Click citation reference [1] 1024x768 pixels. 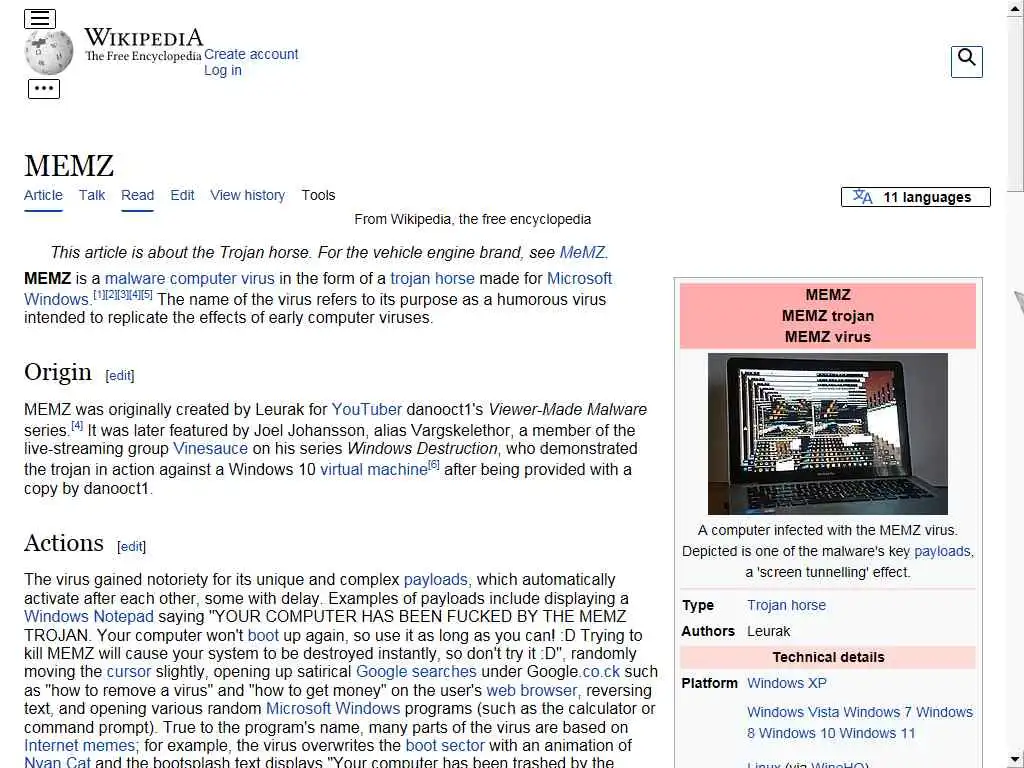99,295
